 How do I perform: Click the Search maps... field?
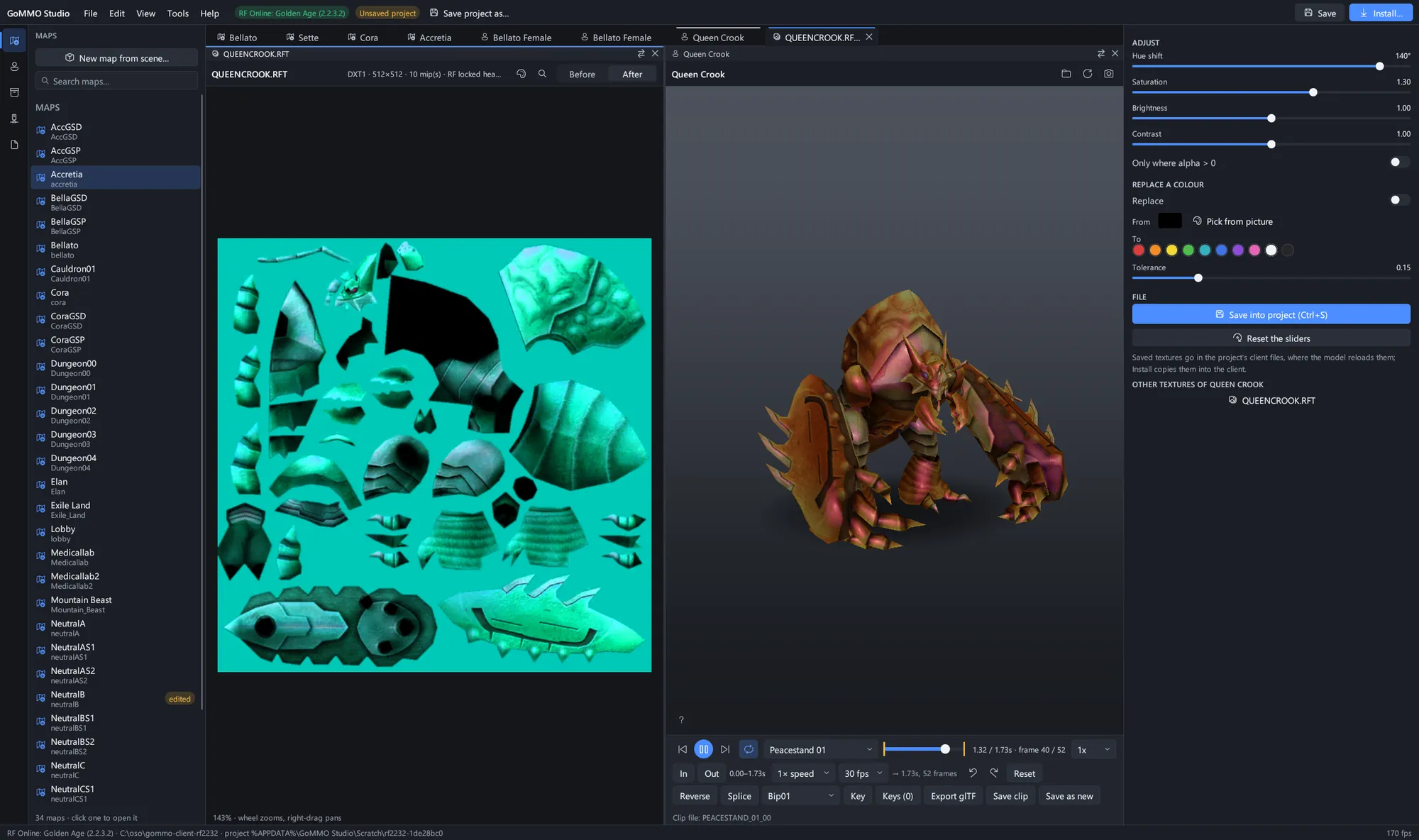(x=116, y=81)
